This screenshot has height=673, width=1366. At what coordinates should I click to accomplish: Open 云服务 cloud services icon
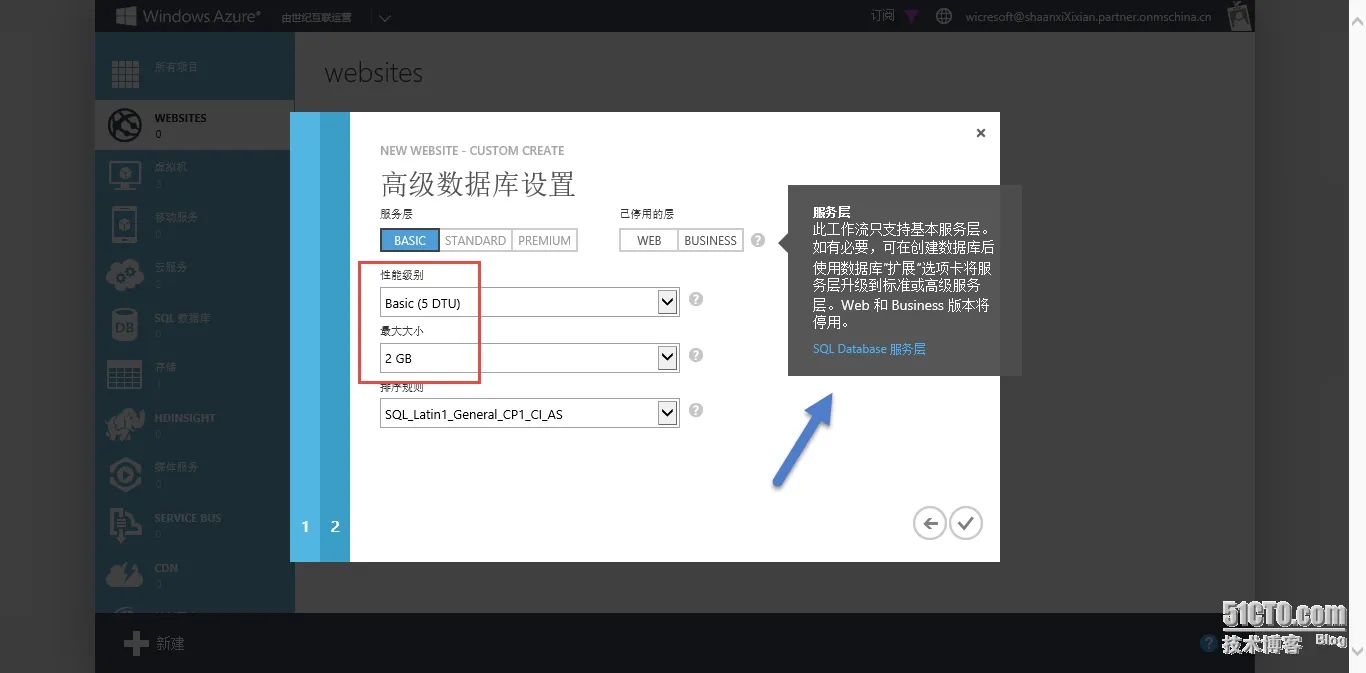[125, 274]
